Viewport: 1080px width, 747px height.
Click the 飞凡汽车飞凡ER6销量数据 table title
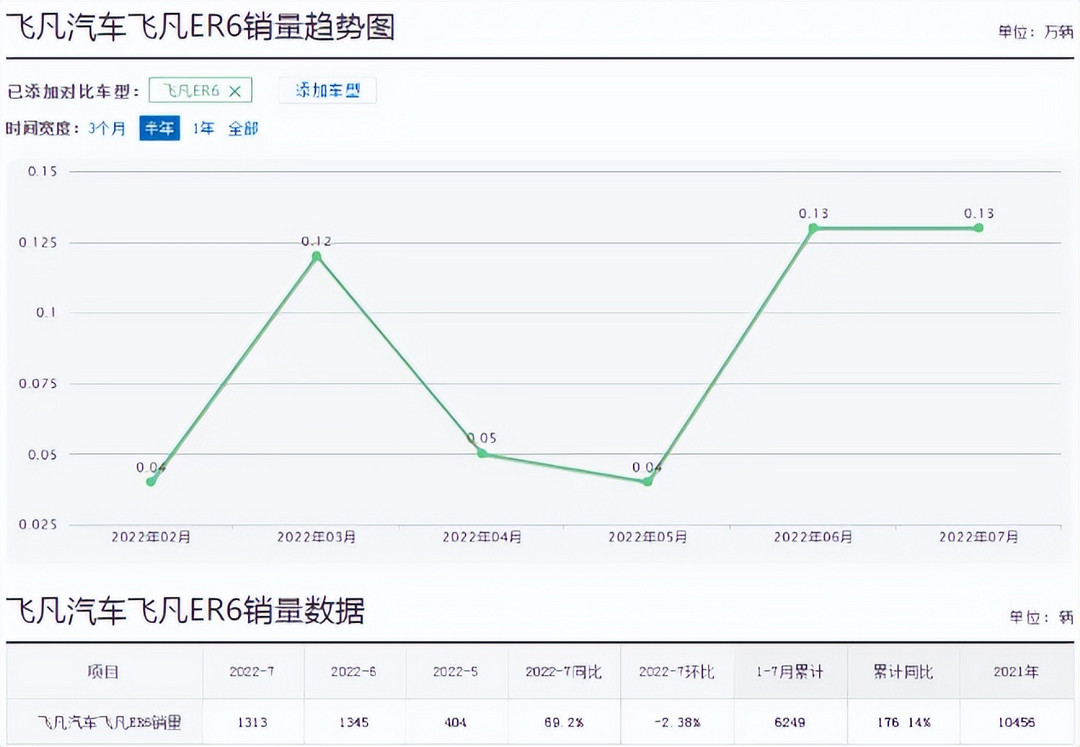pyautogui.click(x=185, y=610)
